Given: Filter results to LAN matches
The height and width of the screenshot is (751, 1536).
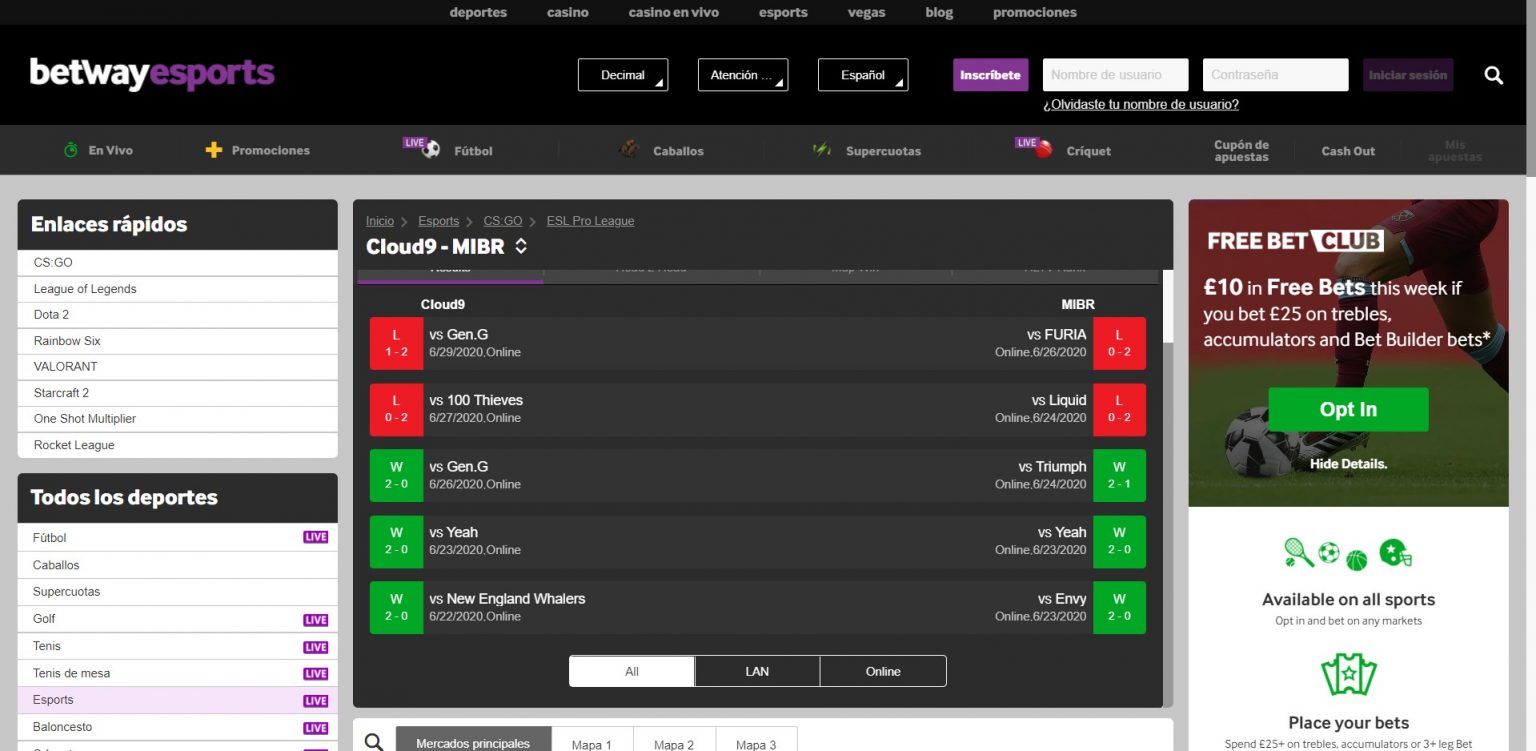Looking at the screenshot, I should (757, 671).
